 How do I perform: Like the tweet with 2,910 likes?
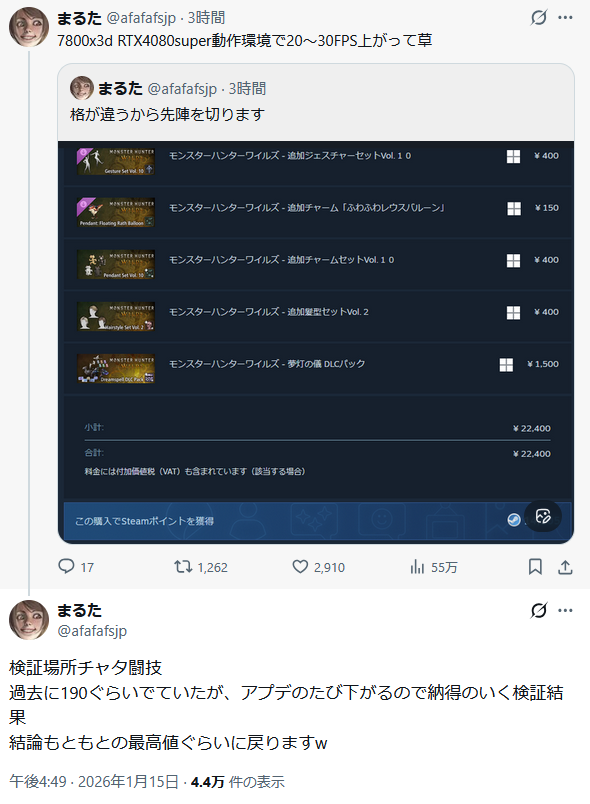[x=300, y=567]
